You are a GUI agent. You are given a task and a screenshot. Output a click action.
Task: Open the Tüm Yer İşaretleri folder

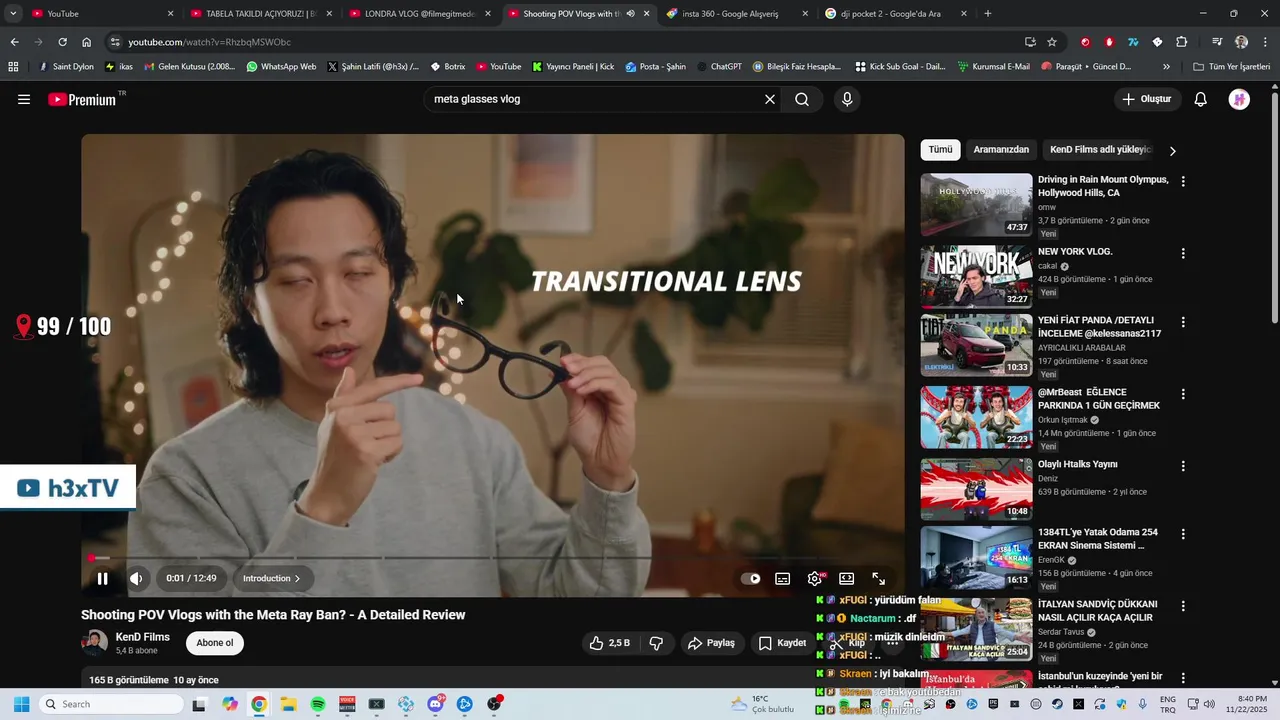click(x=1232, y=67)
